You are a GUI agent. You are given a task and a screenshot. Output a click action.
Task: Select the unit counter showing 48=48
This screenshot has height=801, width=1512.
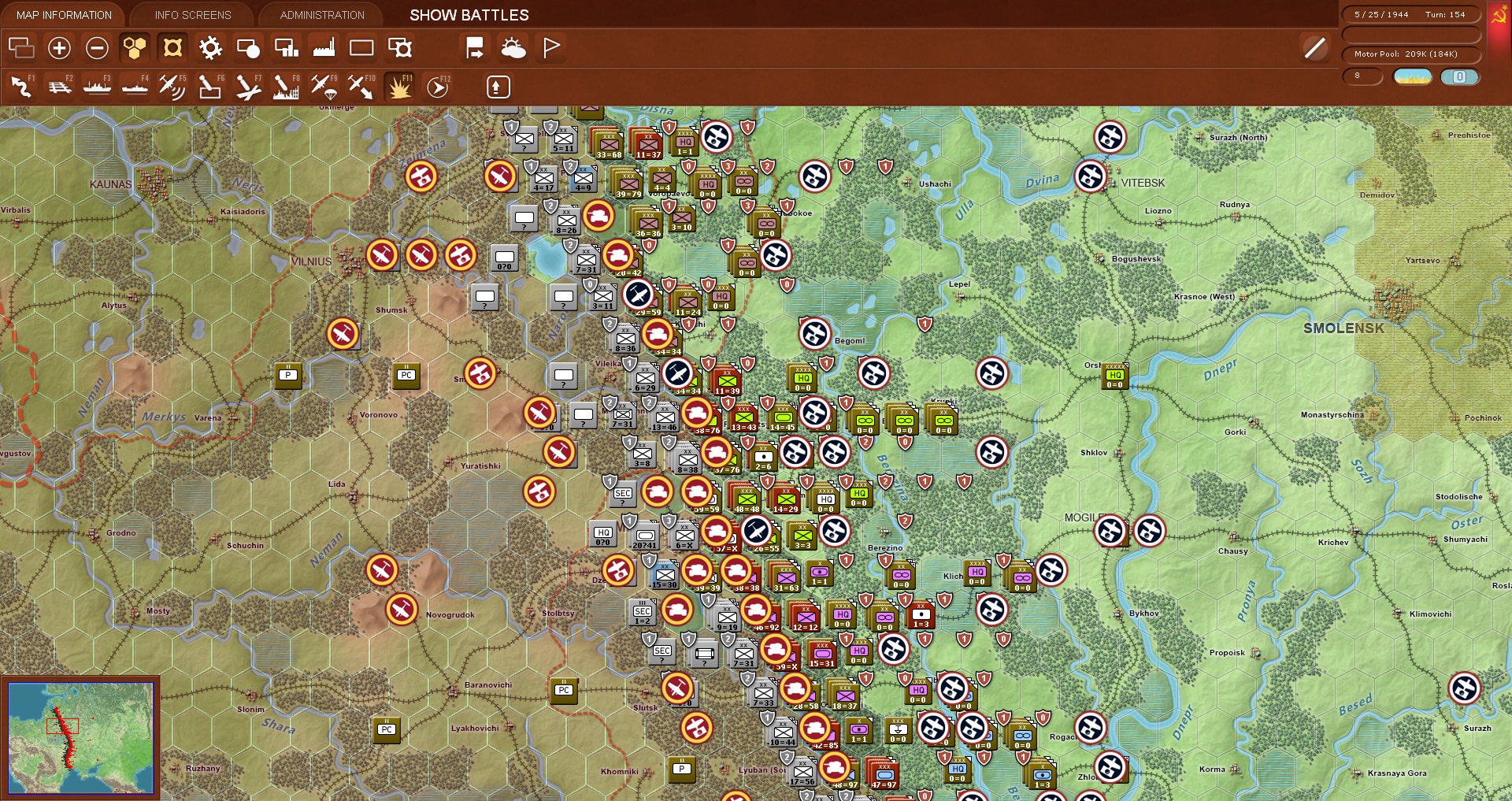pos(747,499)
